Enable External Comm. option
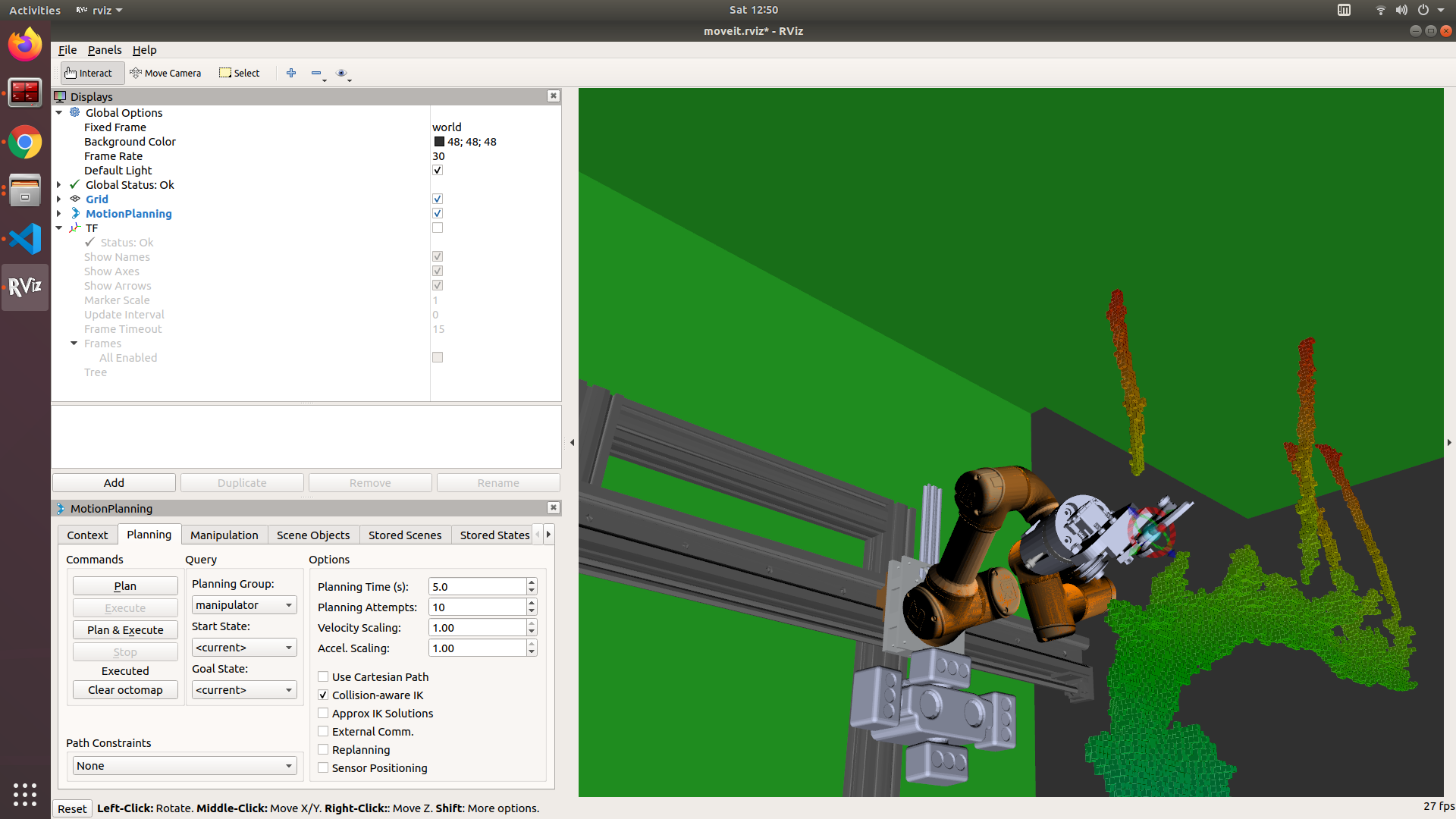This screenshot has height=819, width=1456. [x=323, y=731]
